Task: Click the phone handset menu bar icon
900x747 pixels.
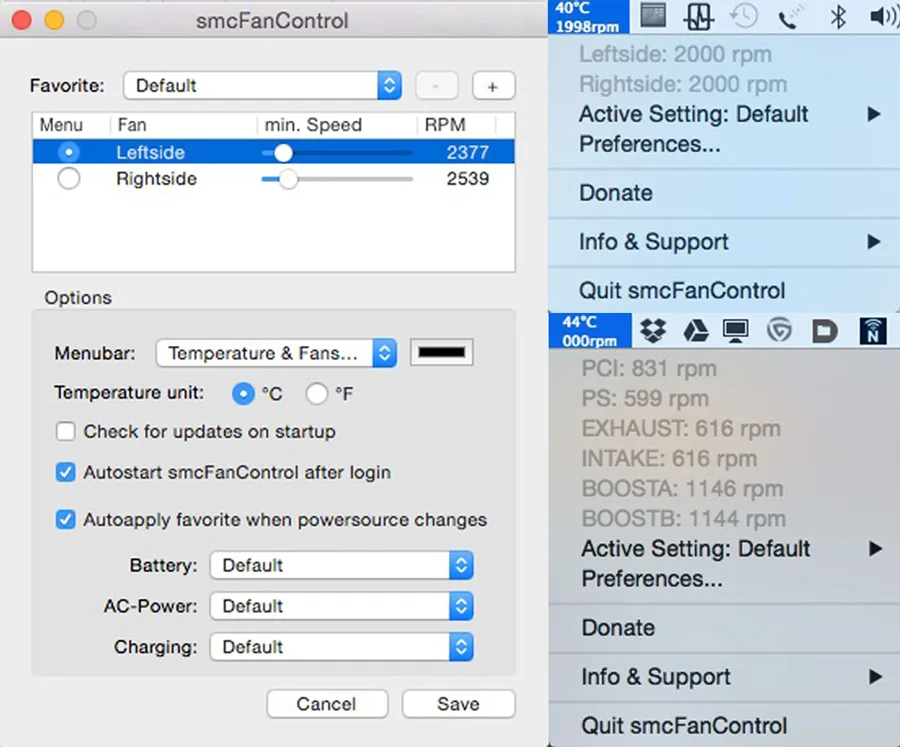Action: [x=790, y=17]
